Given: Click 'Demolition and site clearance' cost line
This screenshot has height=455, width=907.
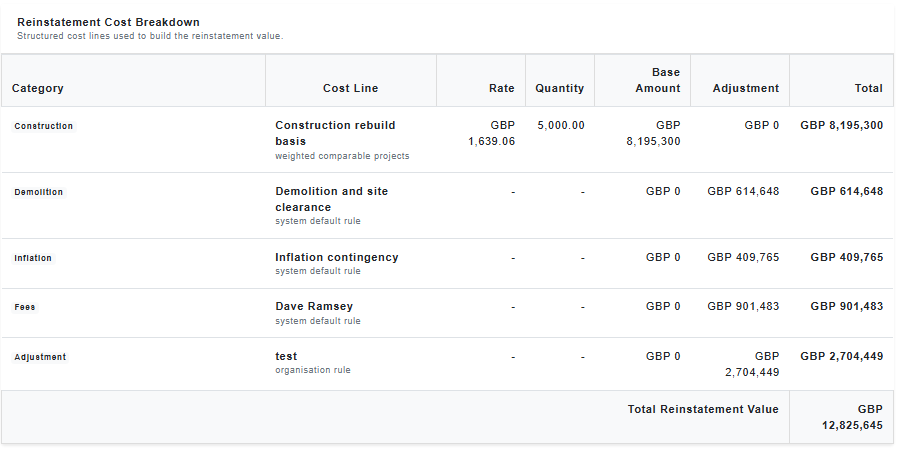Looking at the screenshot, I should (331, 199).
